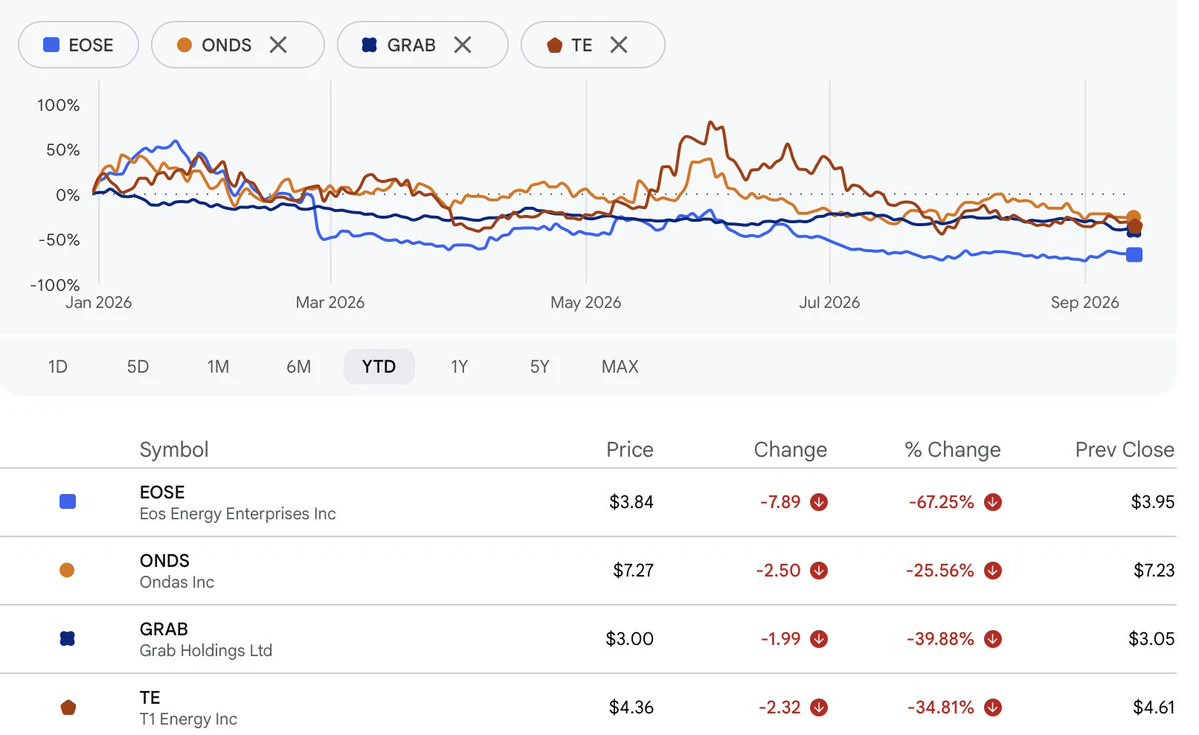Switch chart to 1D range
The height and width of the screenshot is (735, 1199).
tap(58, 366)
